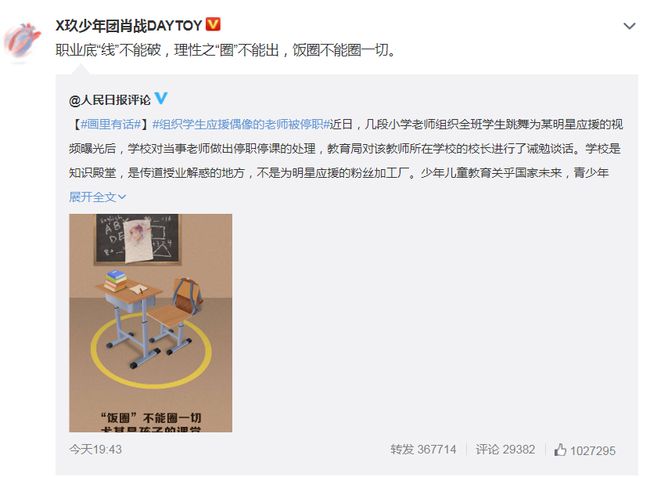Click the orange V verification badge
The height and width of the screenshot is (477, 650).
coord(213,24)
